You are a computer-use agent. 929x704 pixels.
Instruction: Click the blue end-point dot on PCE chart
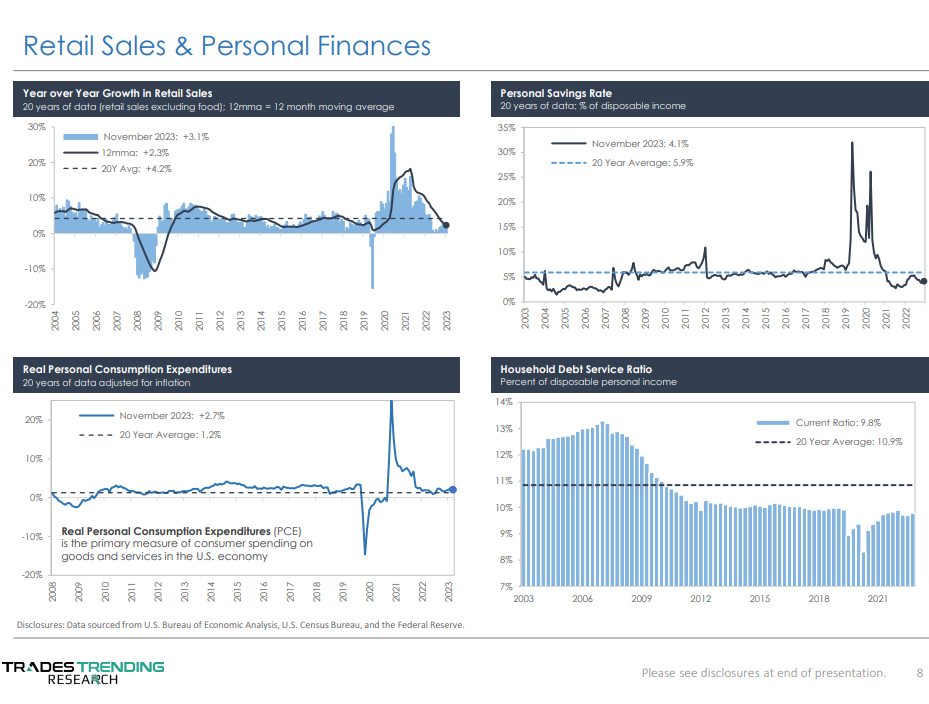452,490
